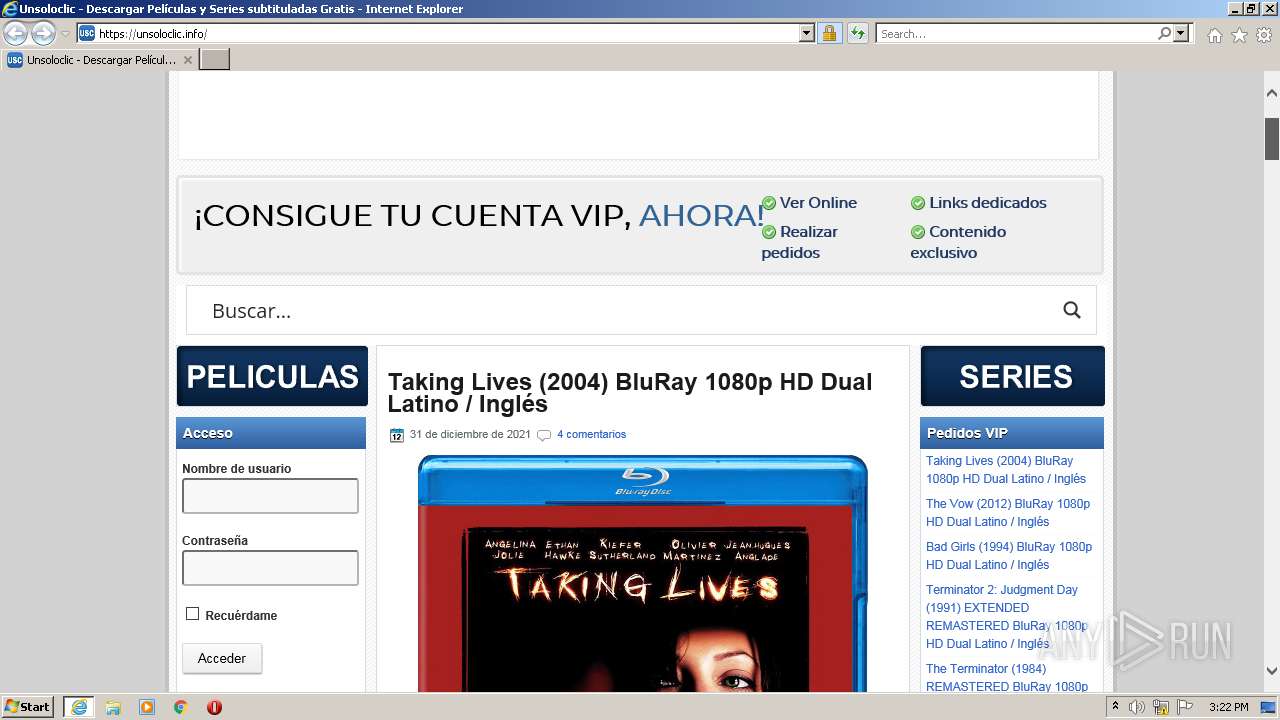Click the page scroll down arrow
The image size is (1280, 720).
click(1272, 672)
